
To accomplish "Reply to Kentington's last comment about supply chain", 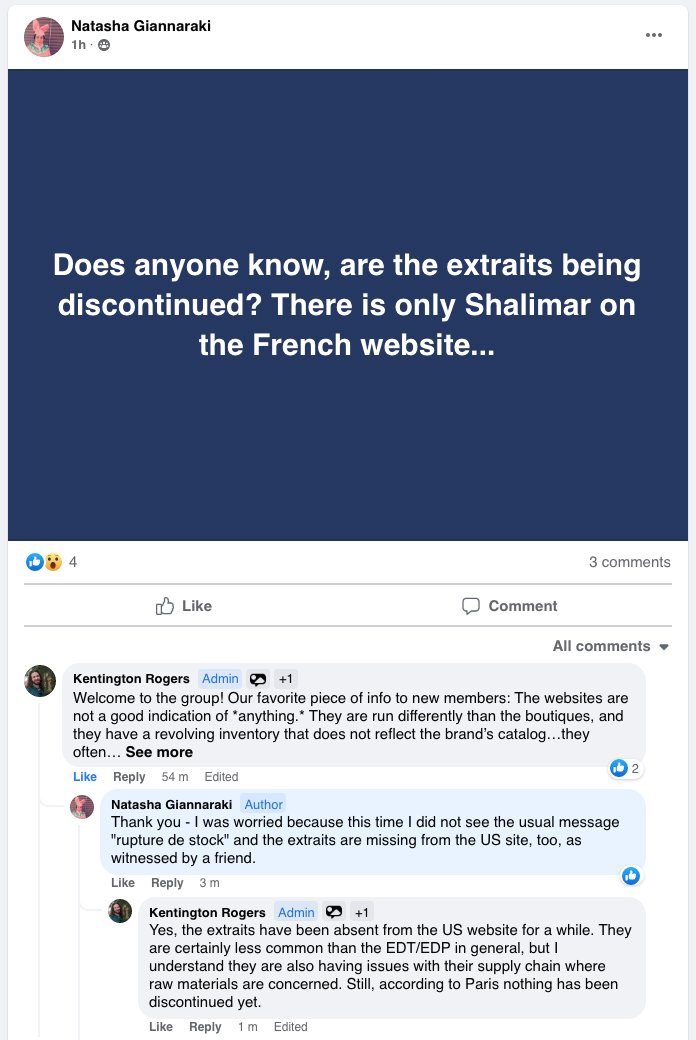I will pyautogui.click(x=205, y=1027).
